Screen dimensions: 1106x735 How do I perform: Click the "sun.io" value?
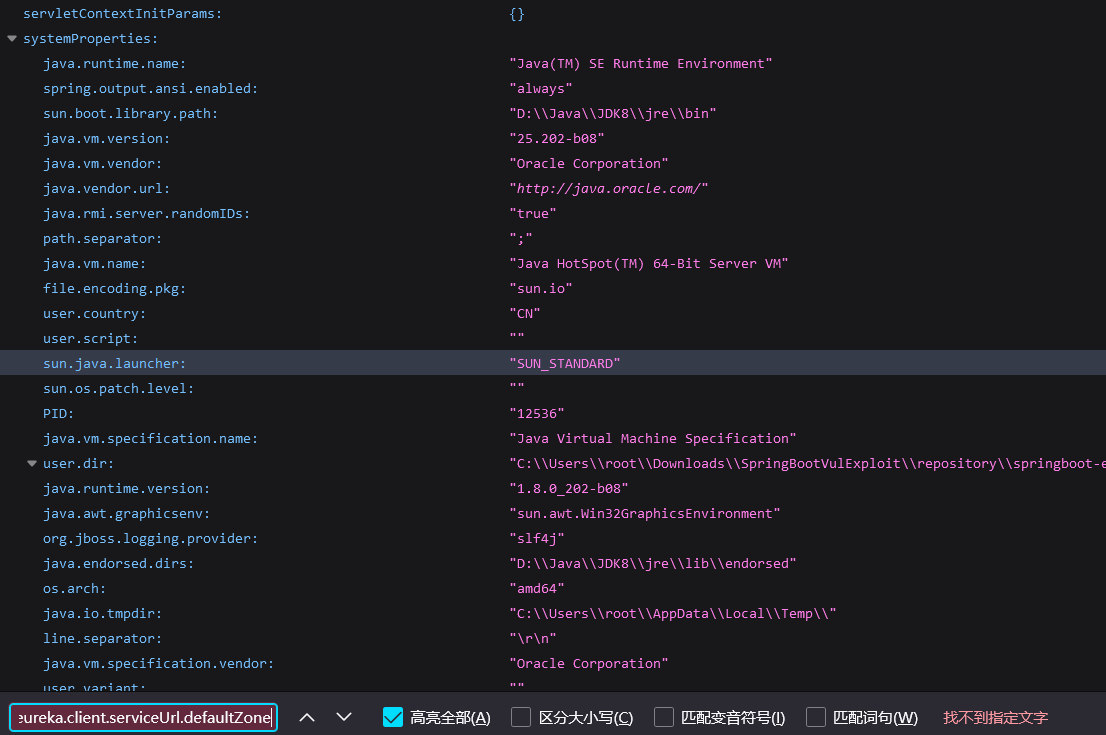(x=541, y=288)
